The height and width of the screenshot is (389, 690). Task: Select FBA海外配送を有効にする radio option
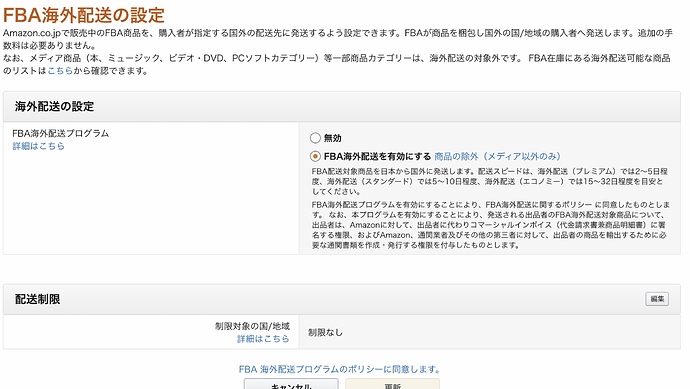click(x=315, y=156)
